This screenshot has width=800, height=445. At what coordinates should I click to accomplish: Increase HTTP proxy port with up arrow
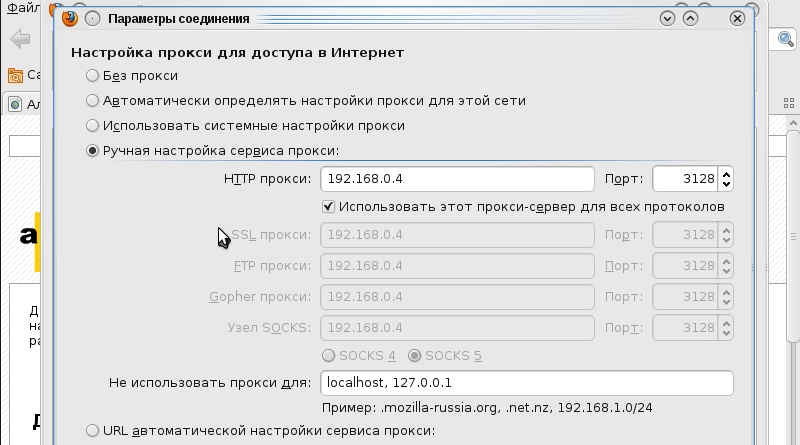726,174
